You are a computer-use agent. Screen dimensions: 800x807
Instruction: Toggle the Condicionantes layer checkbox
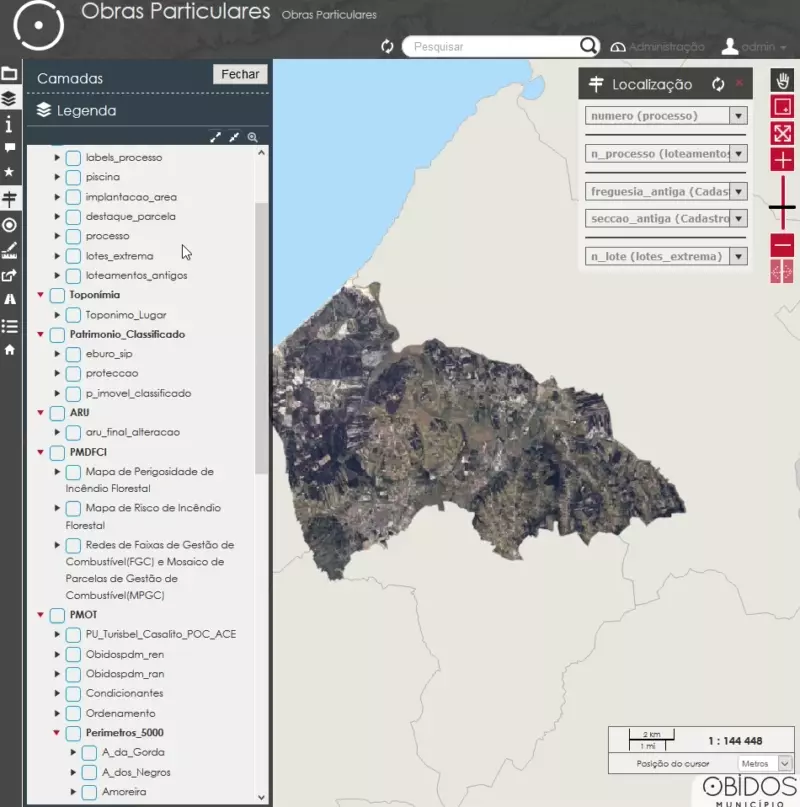point(73,693)
